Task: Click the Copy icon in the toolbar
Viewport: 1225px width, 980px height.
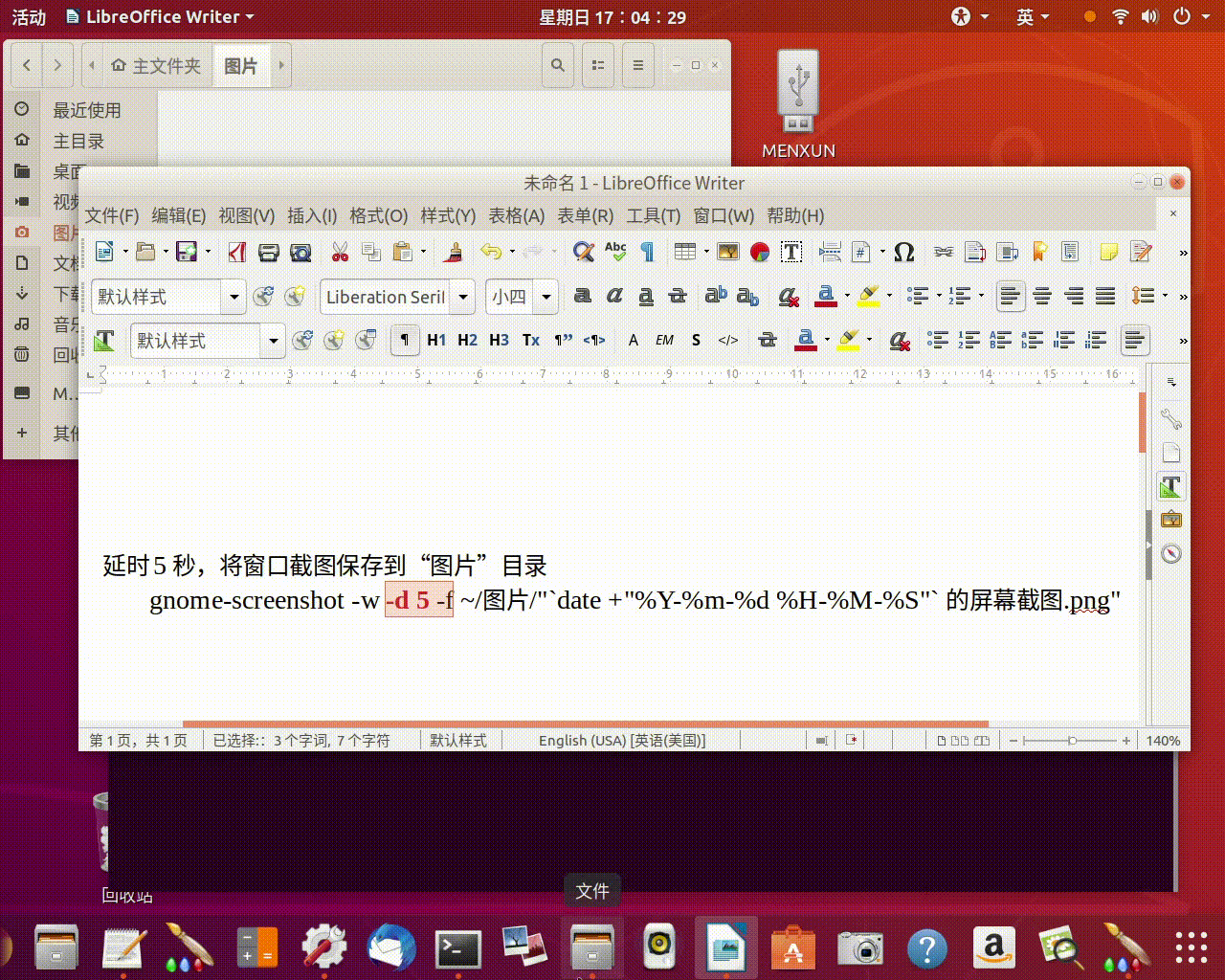Action: [x=371, y=252]
